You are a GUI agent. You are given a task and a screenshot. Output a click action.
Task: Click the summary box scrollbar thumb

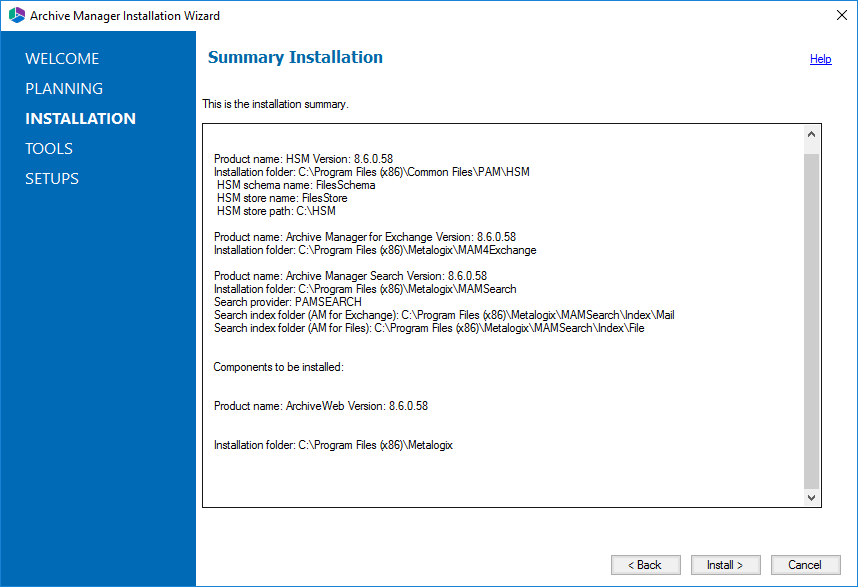click(x=811, y=321)
